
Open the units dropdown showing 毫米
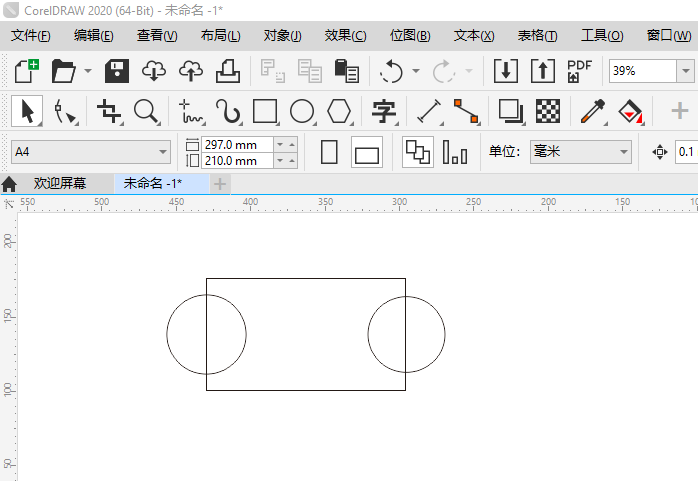coord(580,152)
